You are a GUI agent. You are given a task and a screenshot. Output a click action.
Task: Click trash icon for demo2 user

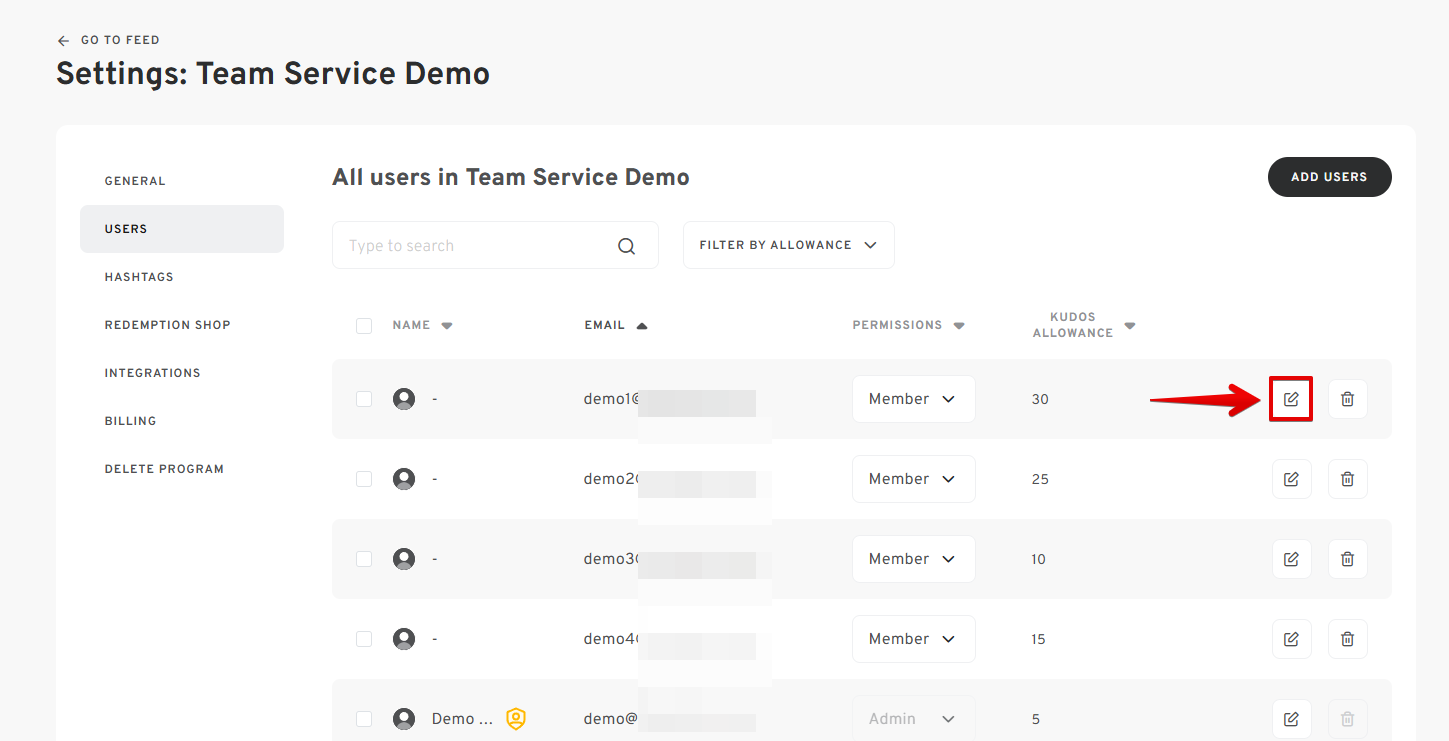[1347, 479]
